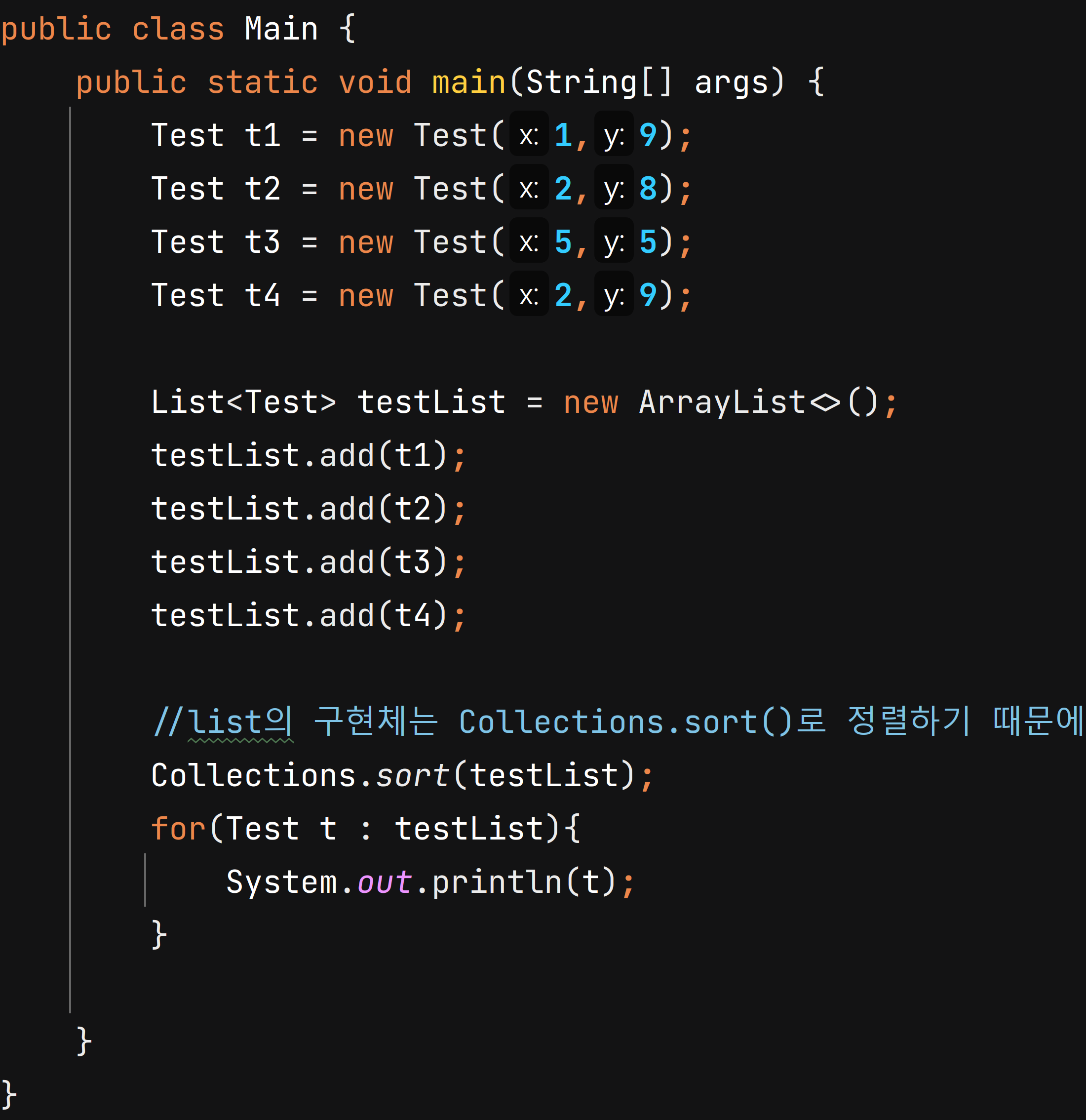Click the class name Main

point(281,30)
